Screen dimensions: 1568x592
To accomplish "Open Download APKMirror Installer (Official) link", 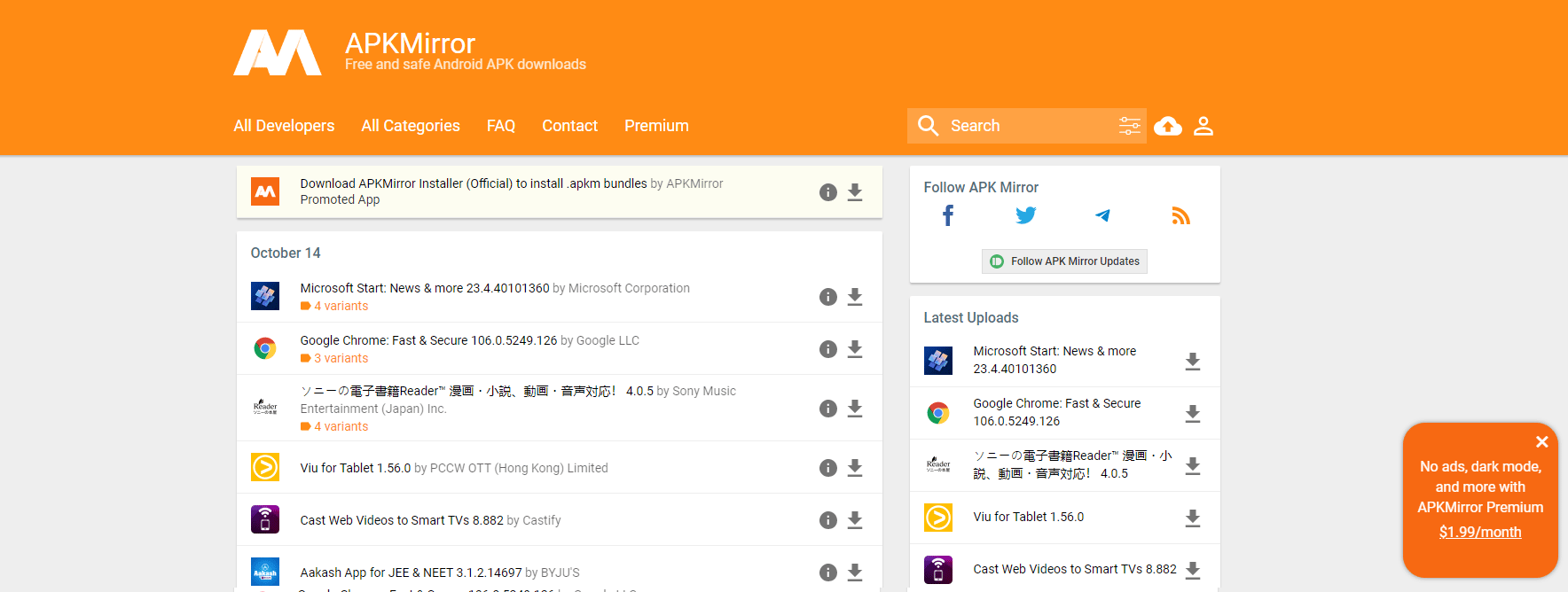I will [x=474, y=183].
